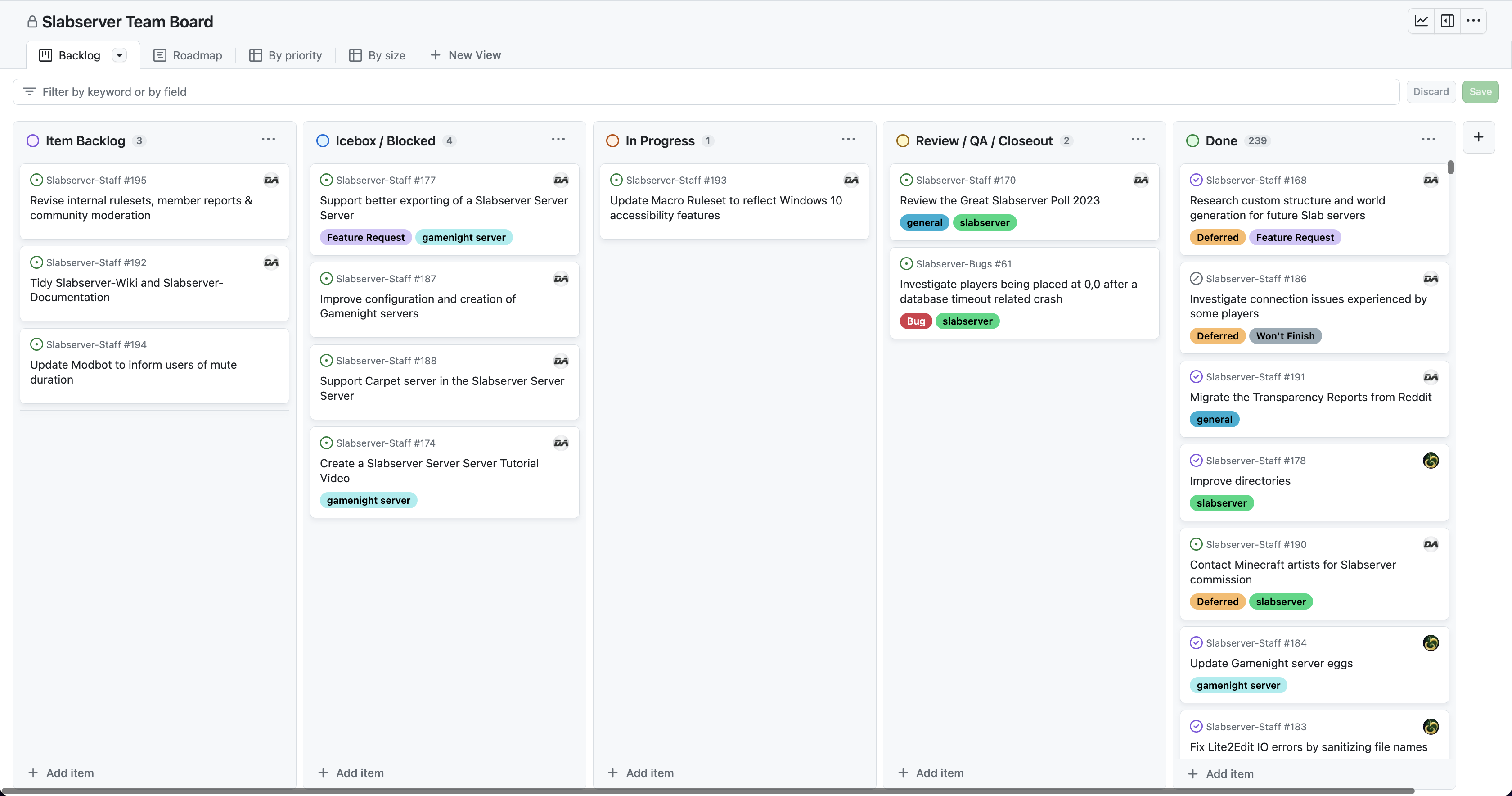This screenshot has width=1512, height=796.
Task: Click the red Bug label on #61
Action: (x=915, y=321)
